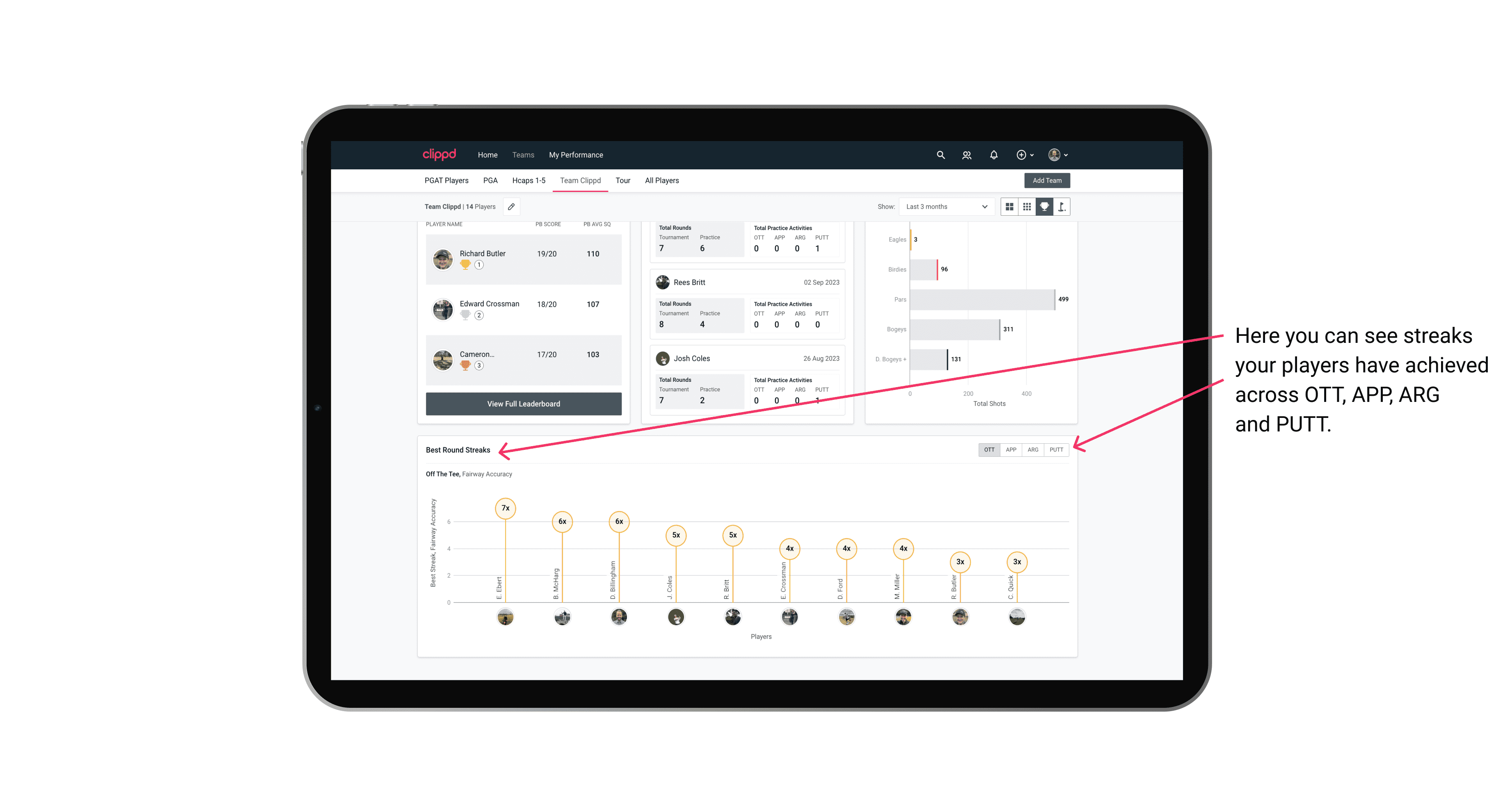Click on Richard Butler player profile thumbnail
The height and width of the screenshot is (812, 1510).
tap(443, 258)
